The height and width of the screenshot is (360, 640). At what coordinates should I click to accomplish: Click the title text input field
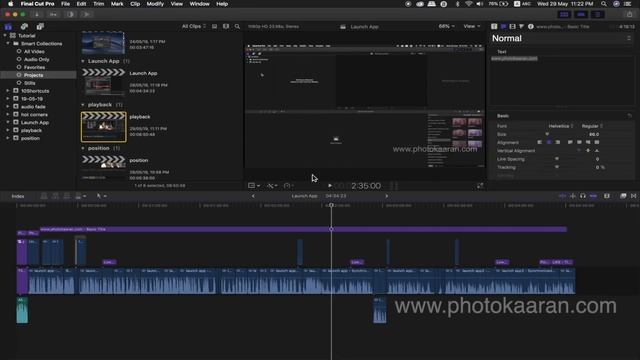(562, 80)
